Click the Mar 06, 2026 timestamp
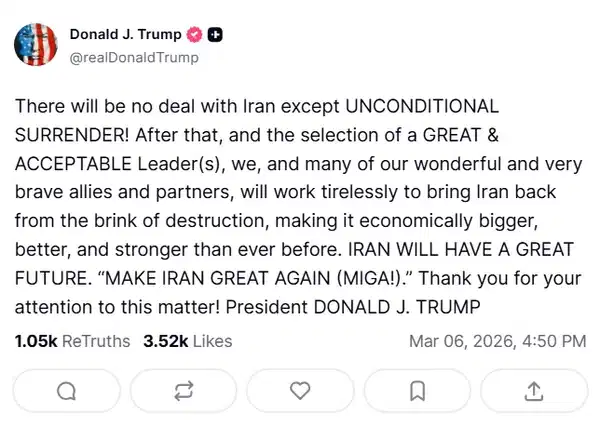600x426 pixels. 459,341
